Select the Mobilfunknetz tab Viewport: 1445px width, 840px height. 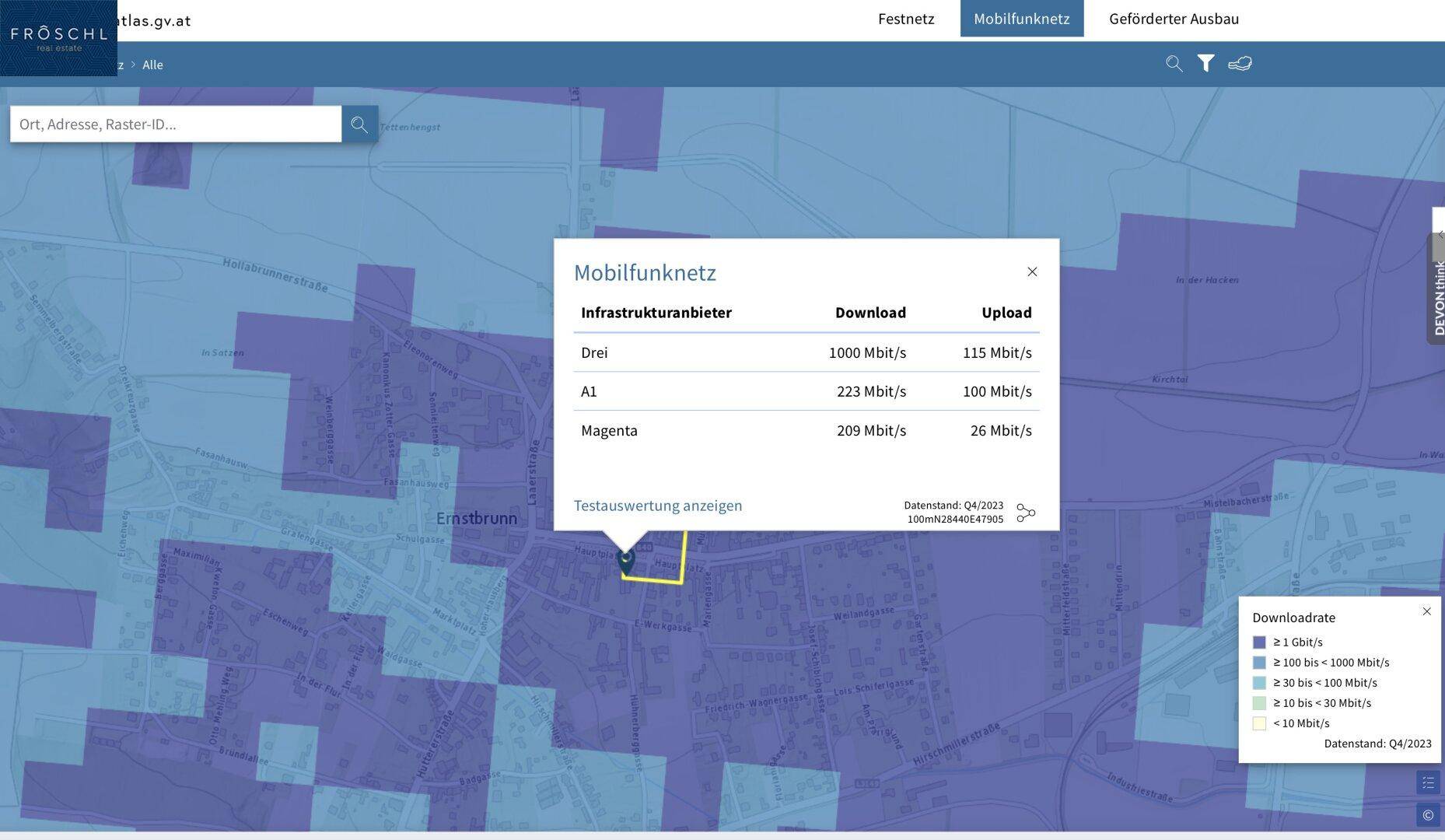1021,19
